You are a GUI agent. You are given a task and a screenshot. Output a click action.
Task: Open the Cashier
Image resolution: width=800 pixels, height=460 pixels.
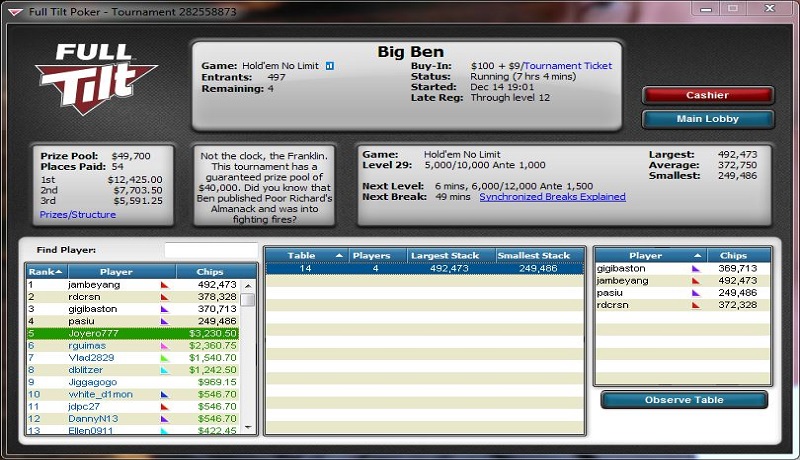click(708, 95)
